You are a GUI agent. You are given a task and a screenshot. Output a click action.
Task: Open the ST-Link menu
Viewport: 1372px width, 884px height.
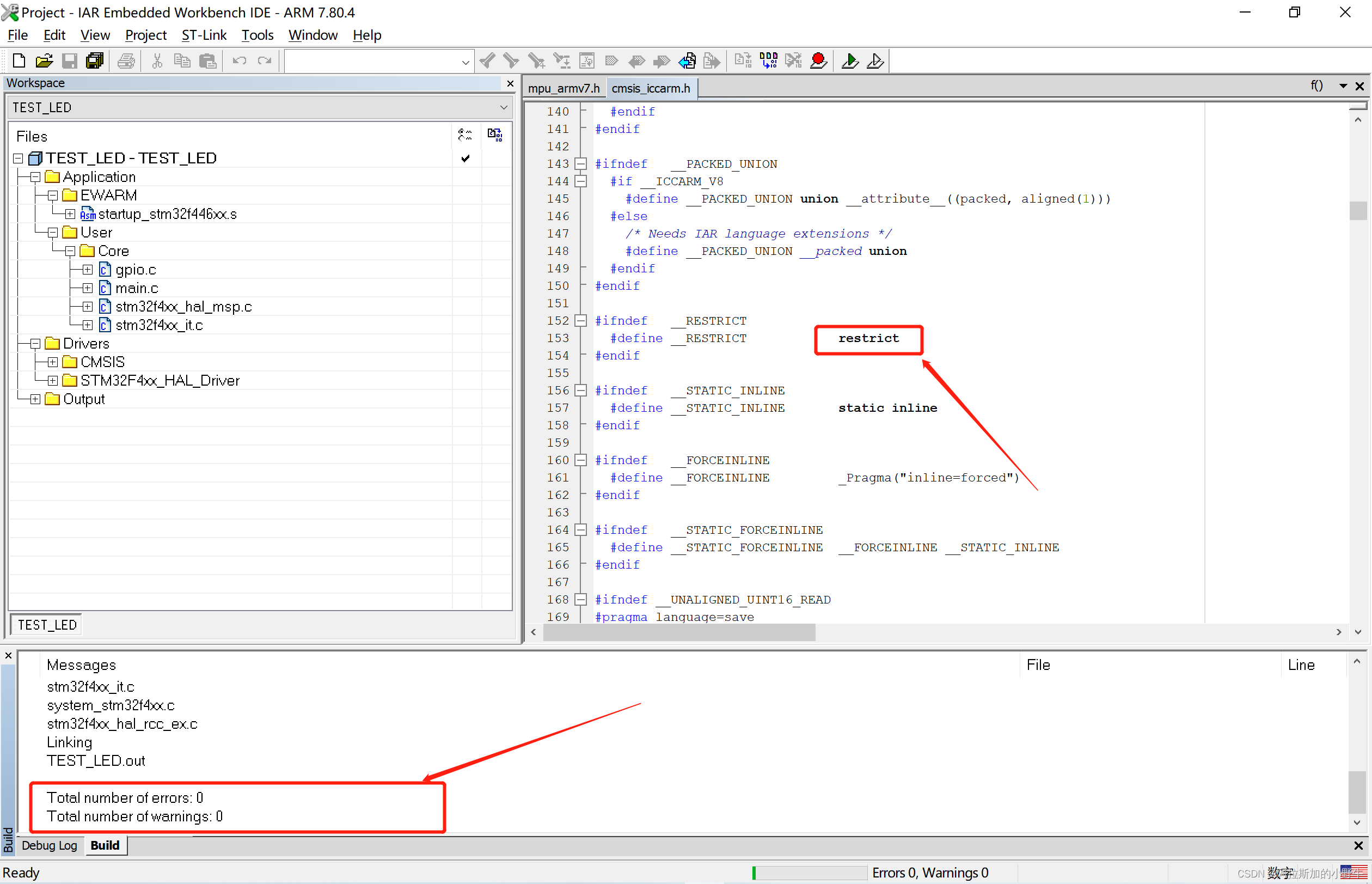tap(204, 35)
